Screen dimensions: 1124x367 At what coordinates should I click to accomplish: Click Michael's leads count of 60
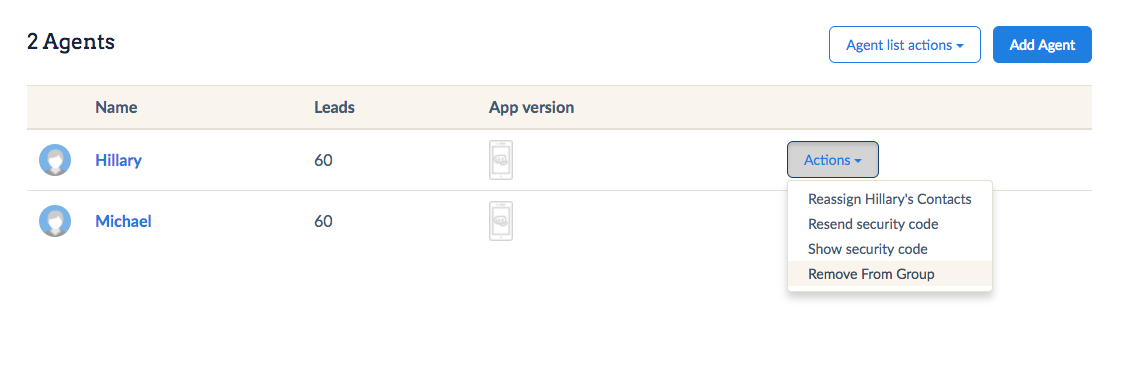(x=323, y=221)
